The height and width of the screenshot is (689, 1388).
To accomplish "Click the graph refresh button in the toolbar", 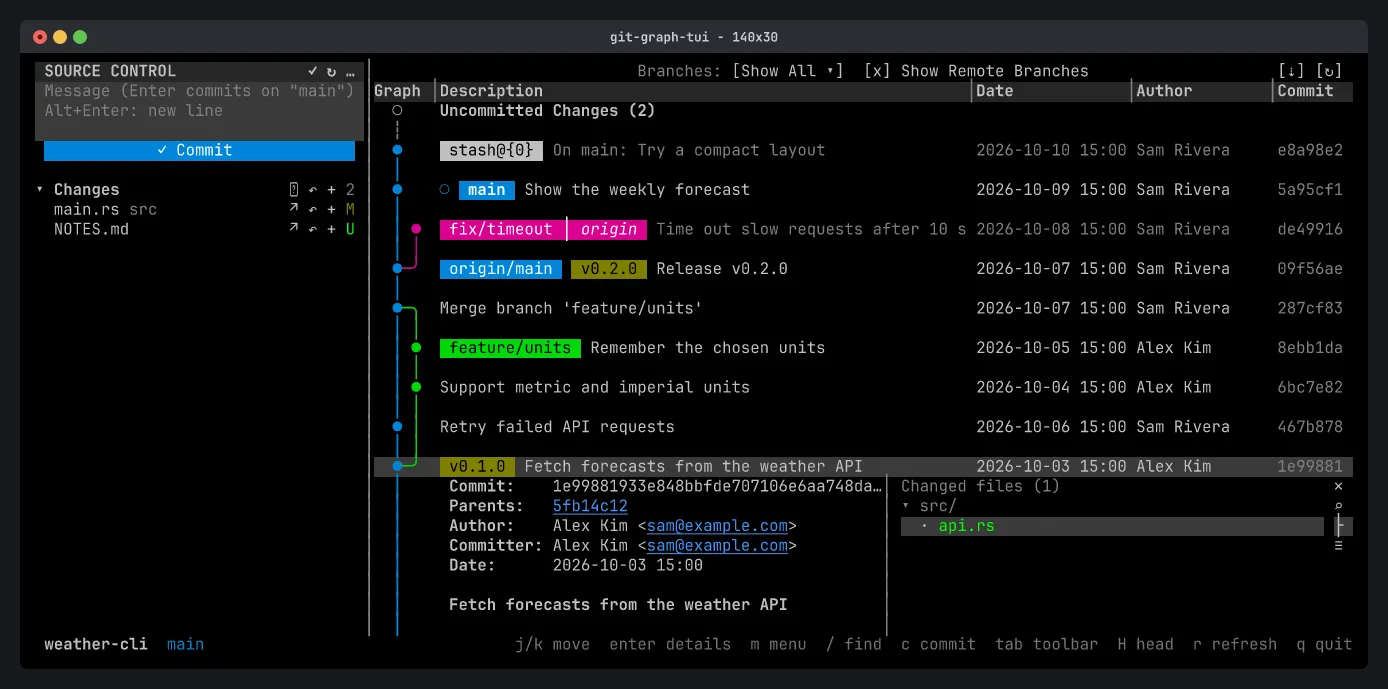I will pyautogui.click(x=1329, y=71).
